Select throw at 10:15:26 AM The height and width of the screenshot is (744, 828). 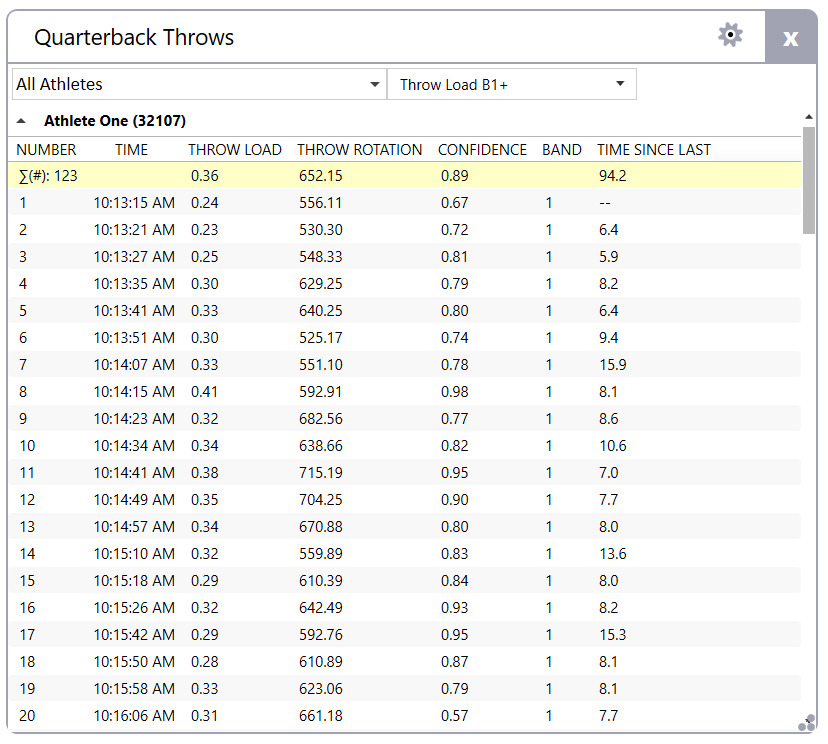click(404, 607)
